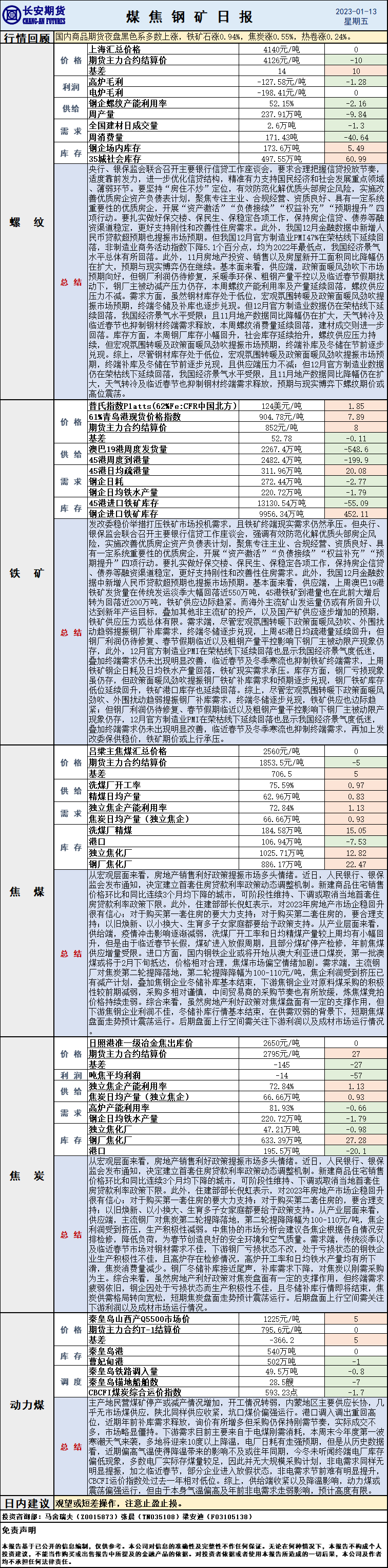
Task: Select the value 195.5万吨
Action: tap(281, 1151)
